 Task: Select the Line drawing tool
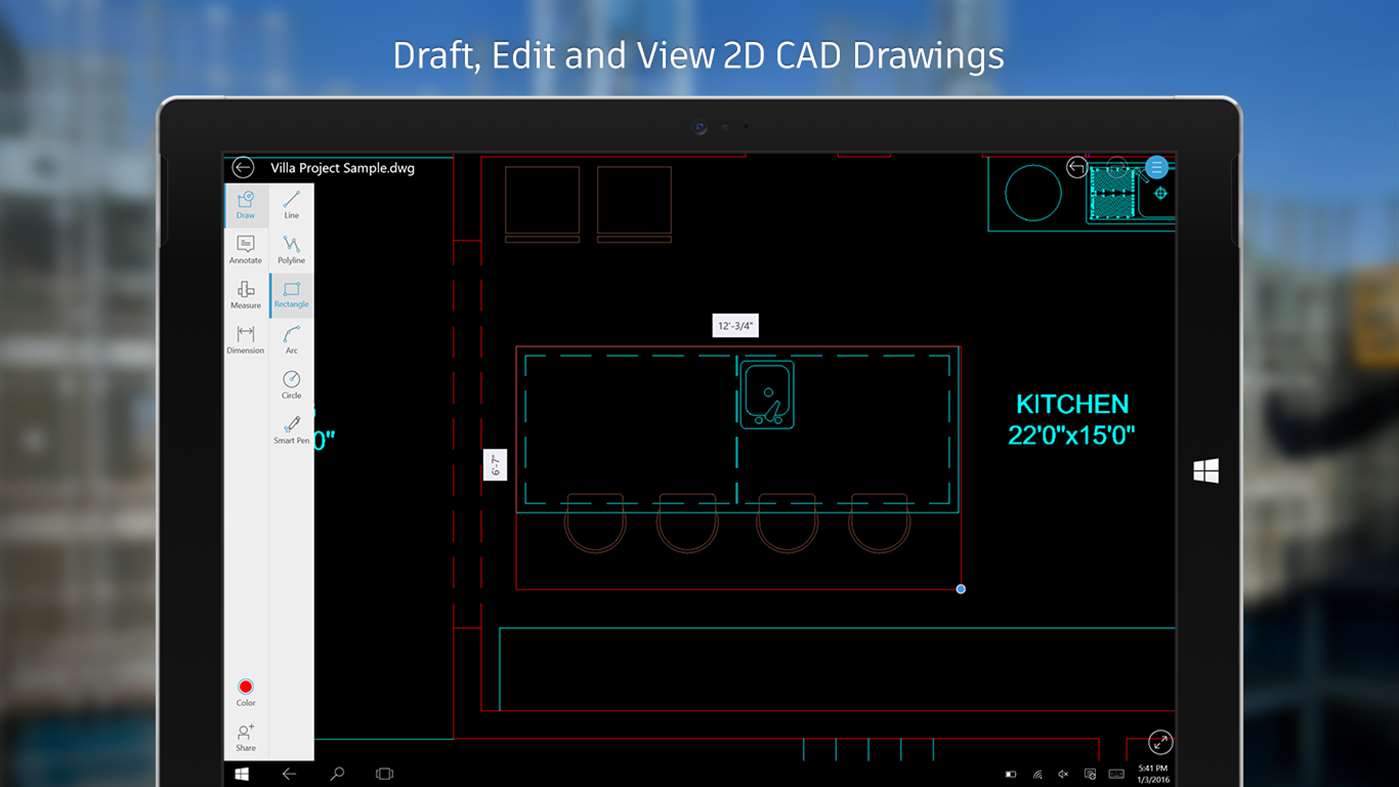[x=291, y=205]
